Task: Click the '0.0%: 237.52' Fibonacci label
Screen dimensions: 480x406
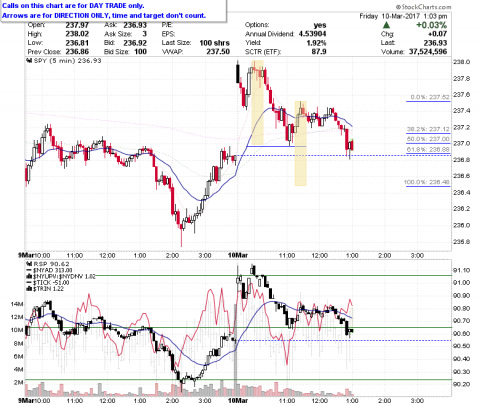Action: coord(430,97)
